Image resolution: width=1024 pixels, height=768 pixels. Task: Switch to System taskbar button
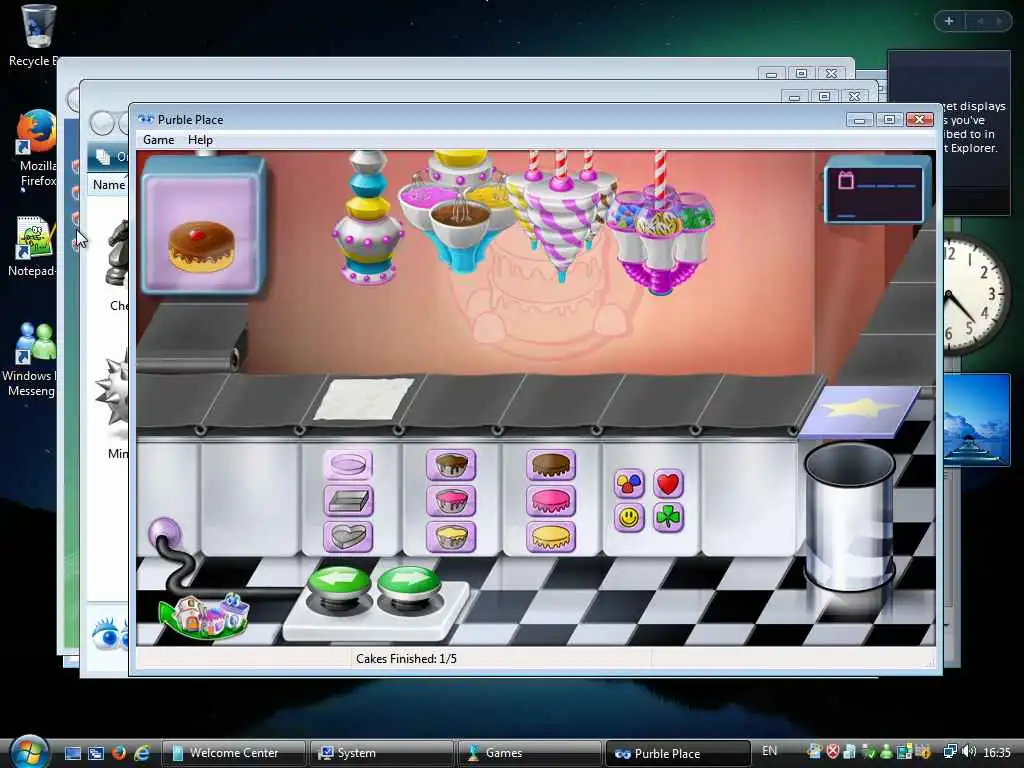(381, 753)
